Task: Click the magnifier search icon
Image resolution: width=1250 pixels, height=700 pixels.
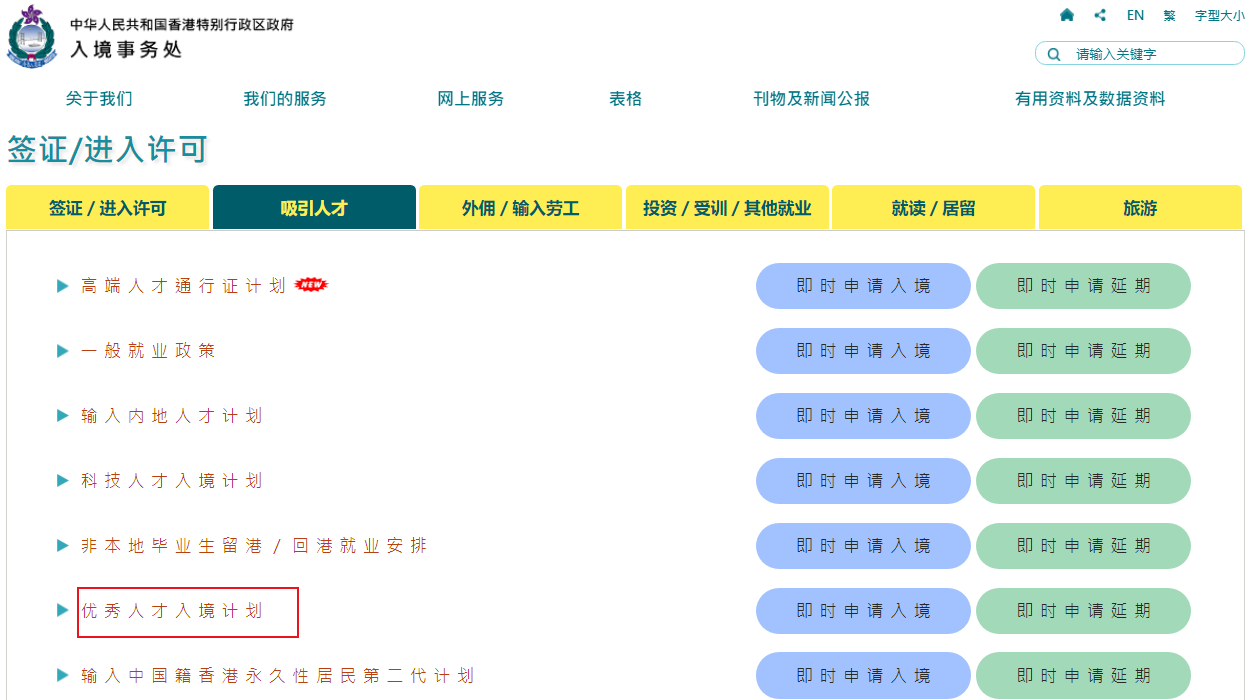Action: tap(1054, 54)
